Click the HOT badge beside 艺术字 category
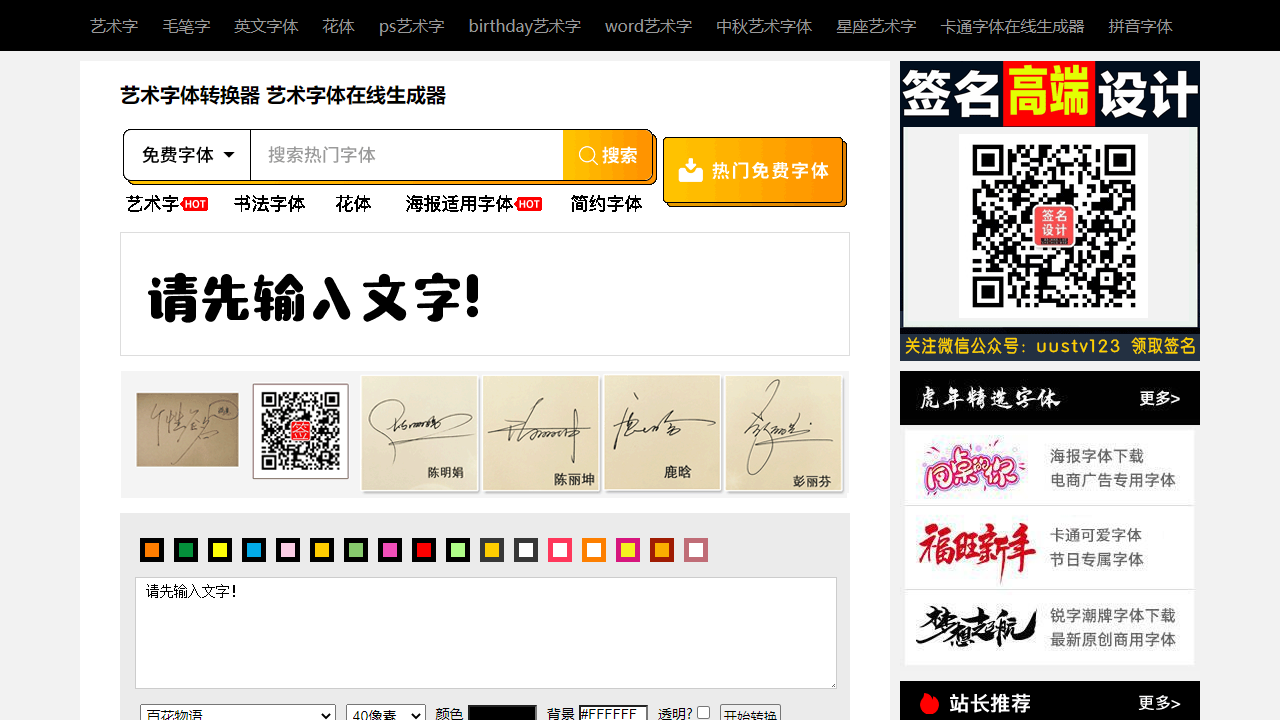 tap(194, 203)
